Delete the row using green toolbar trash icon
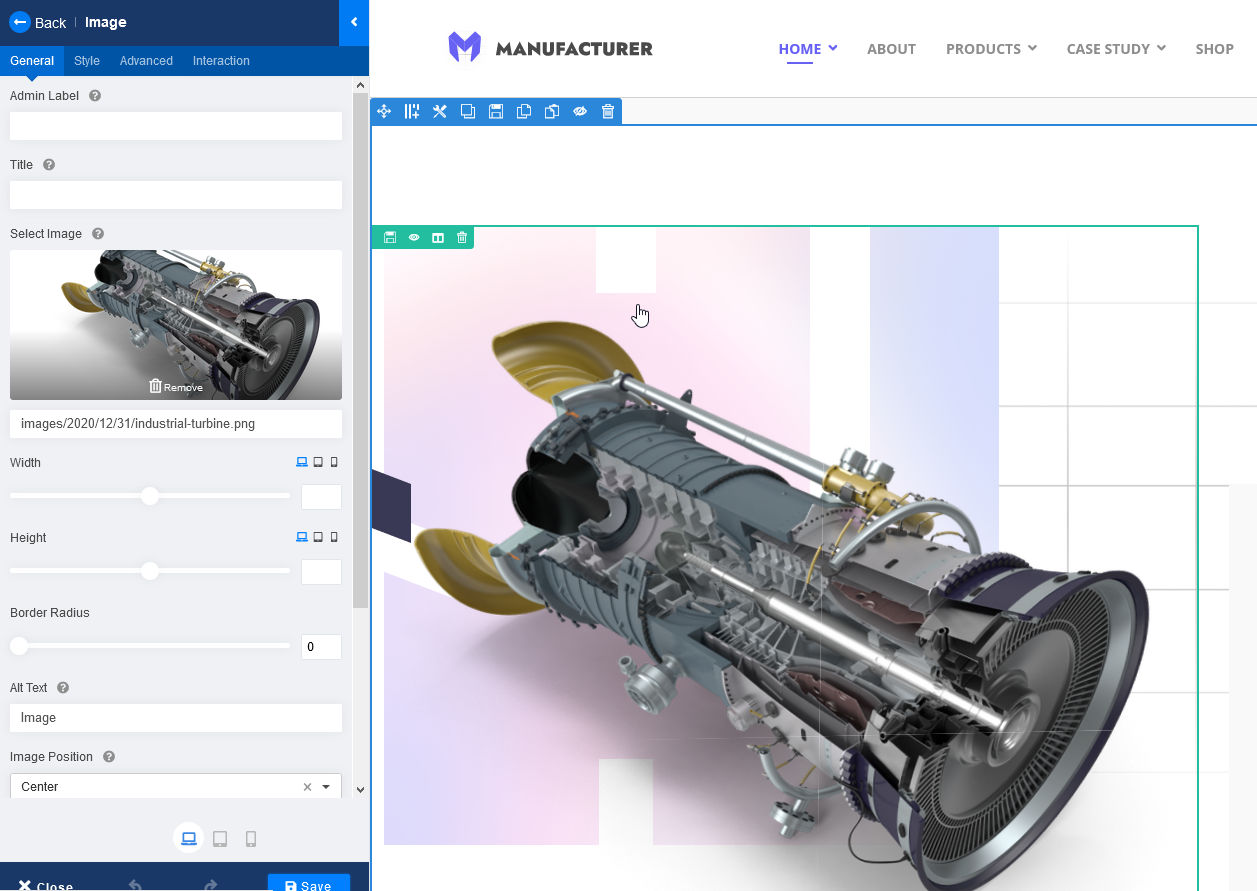The image size is (1257, 891). pos(462,238)
